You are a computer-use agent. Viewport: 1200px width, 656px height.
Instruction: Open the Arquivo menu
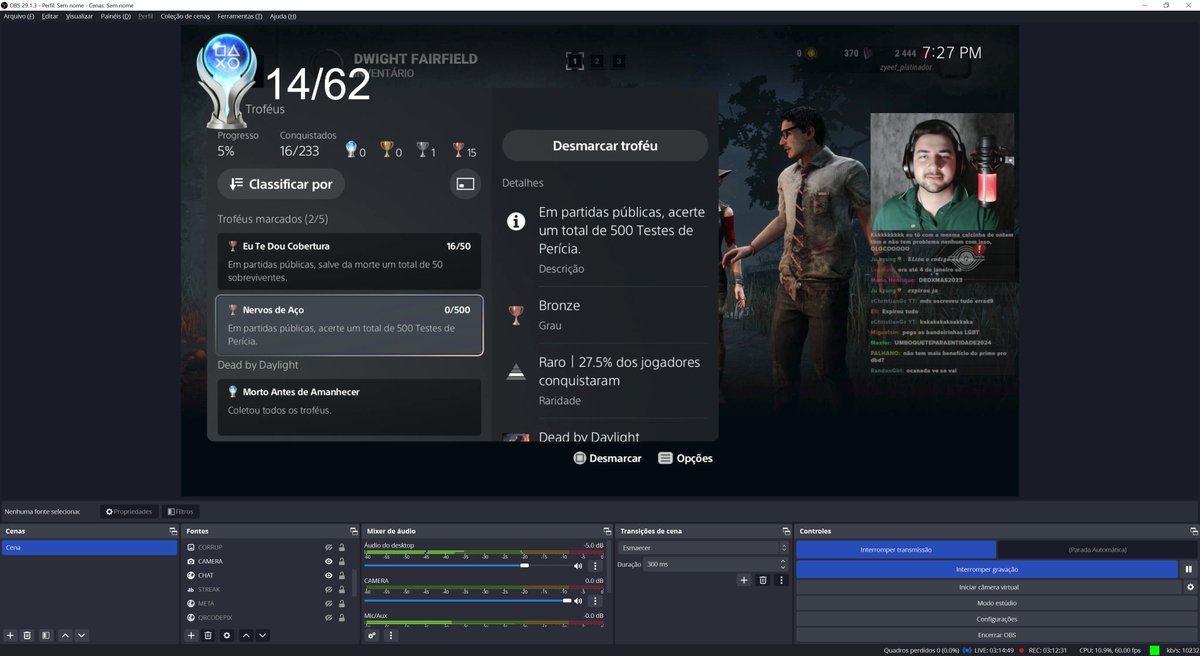(x=18, y=16)
